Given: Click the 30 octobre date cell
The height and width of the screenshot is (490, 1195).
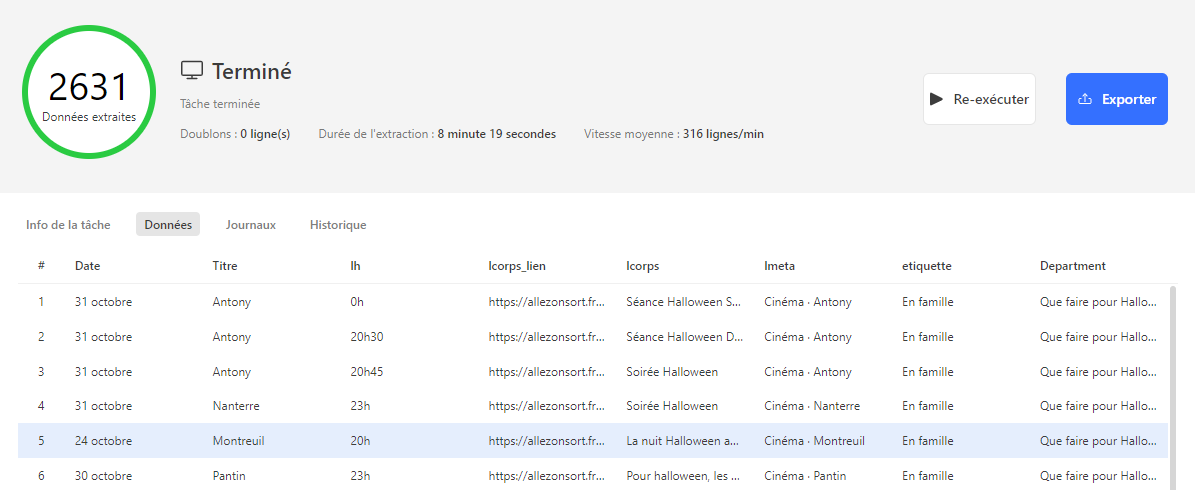Looking at the screenshot, I should click(x=104, y=476).
